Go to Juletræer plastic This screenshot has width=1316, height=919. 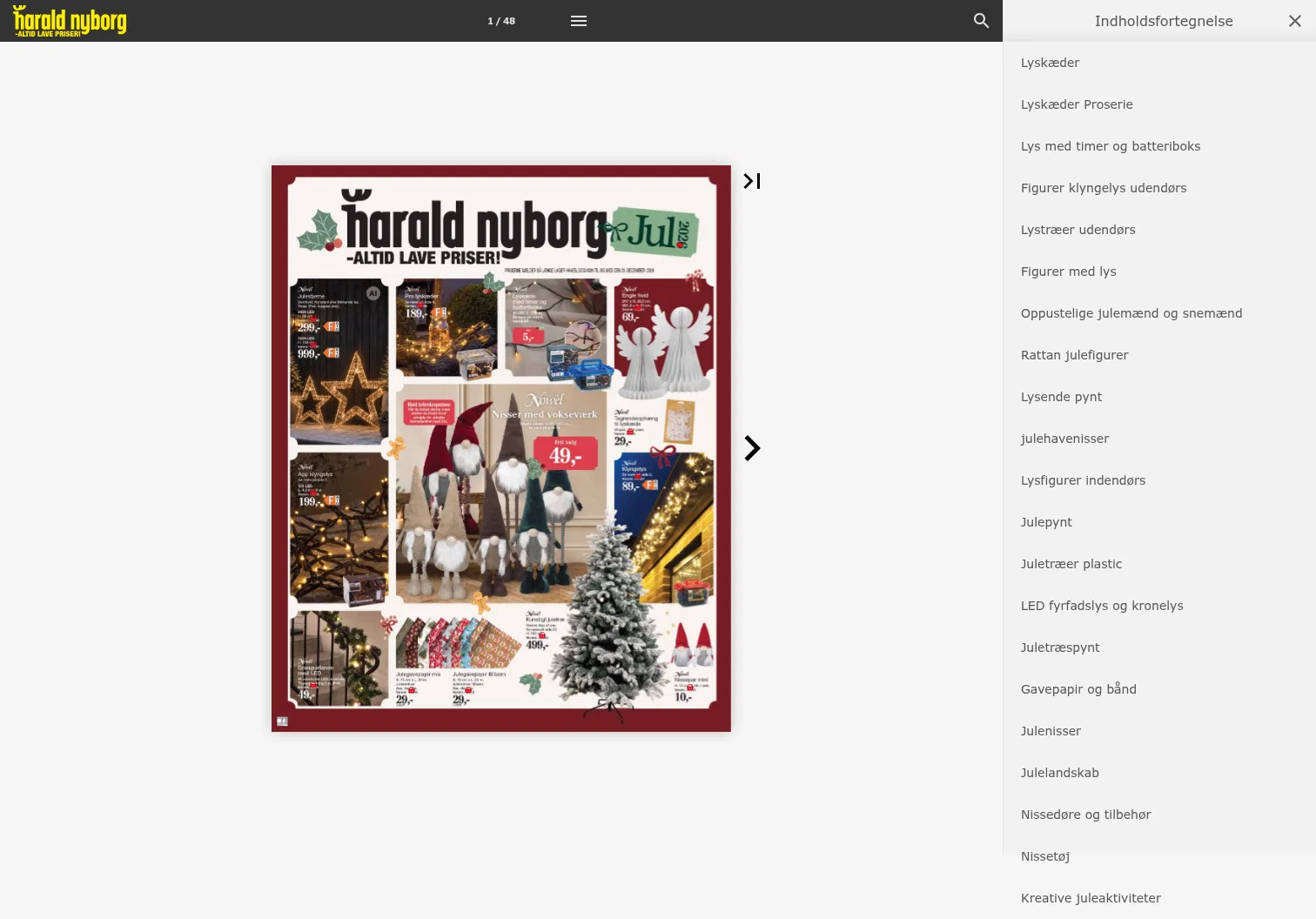1159,564
